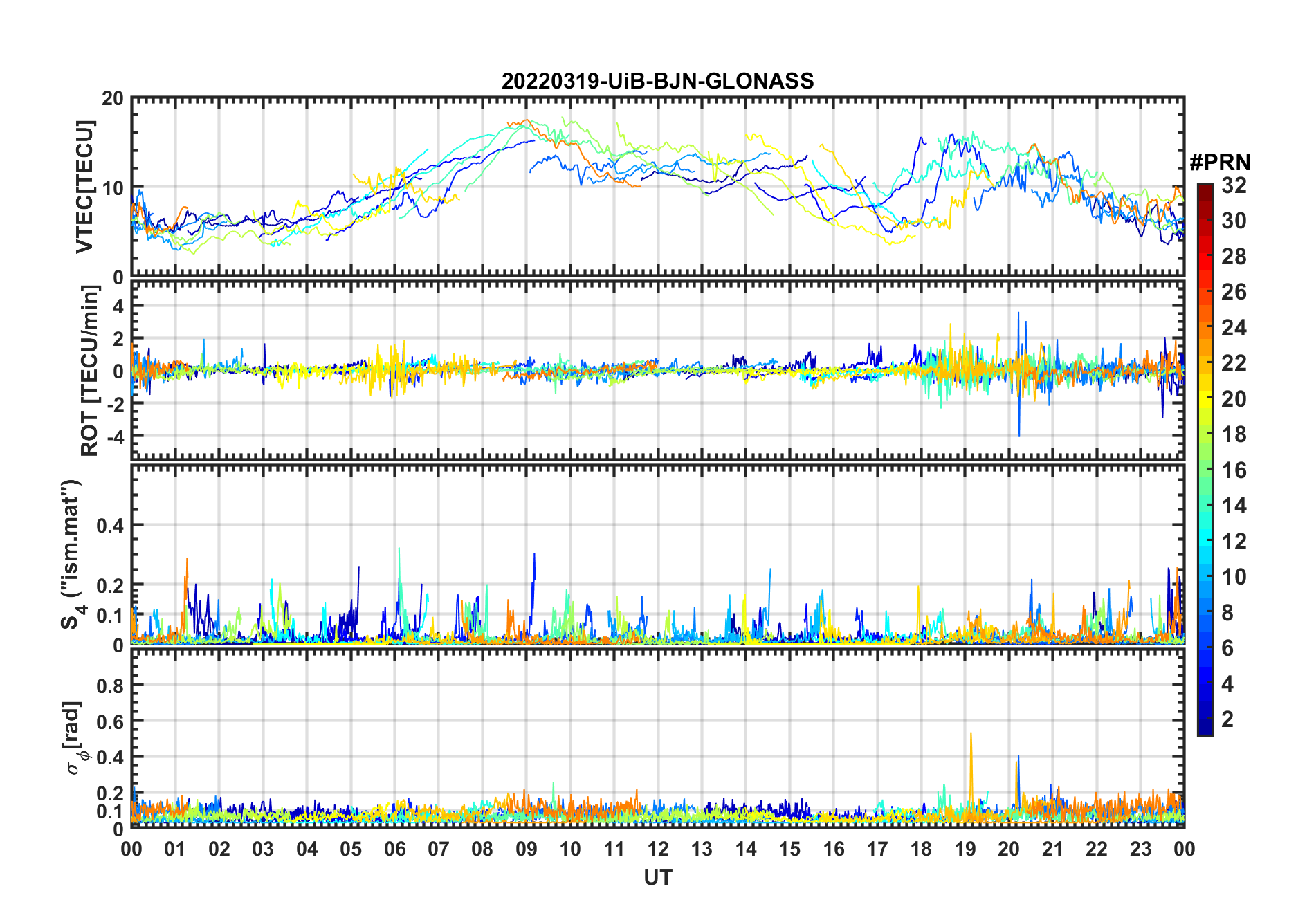Click the colorbar tick label 16
1316x920 pixels.
pos(1234,470)
